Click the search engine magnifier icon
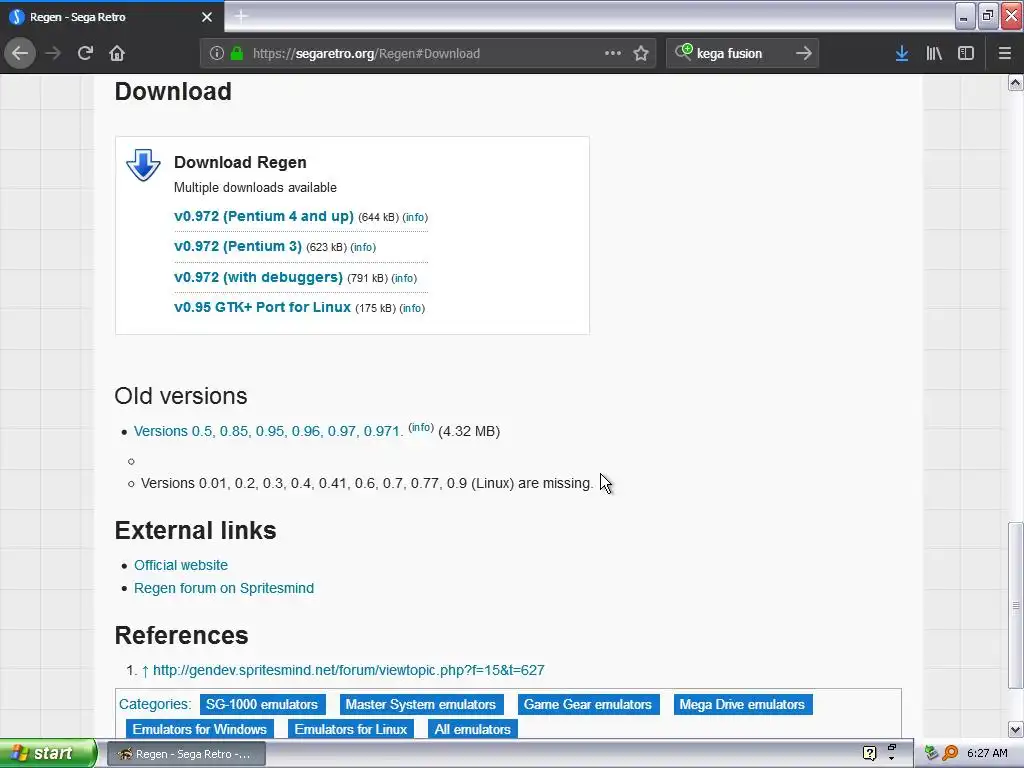The height and width of the screenshot is (768, 1024). (683, 52)
